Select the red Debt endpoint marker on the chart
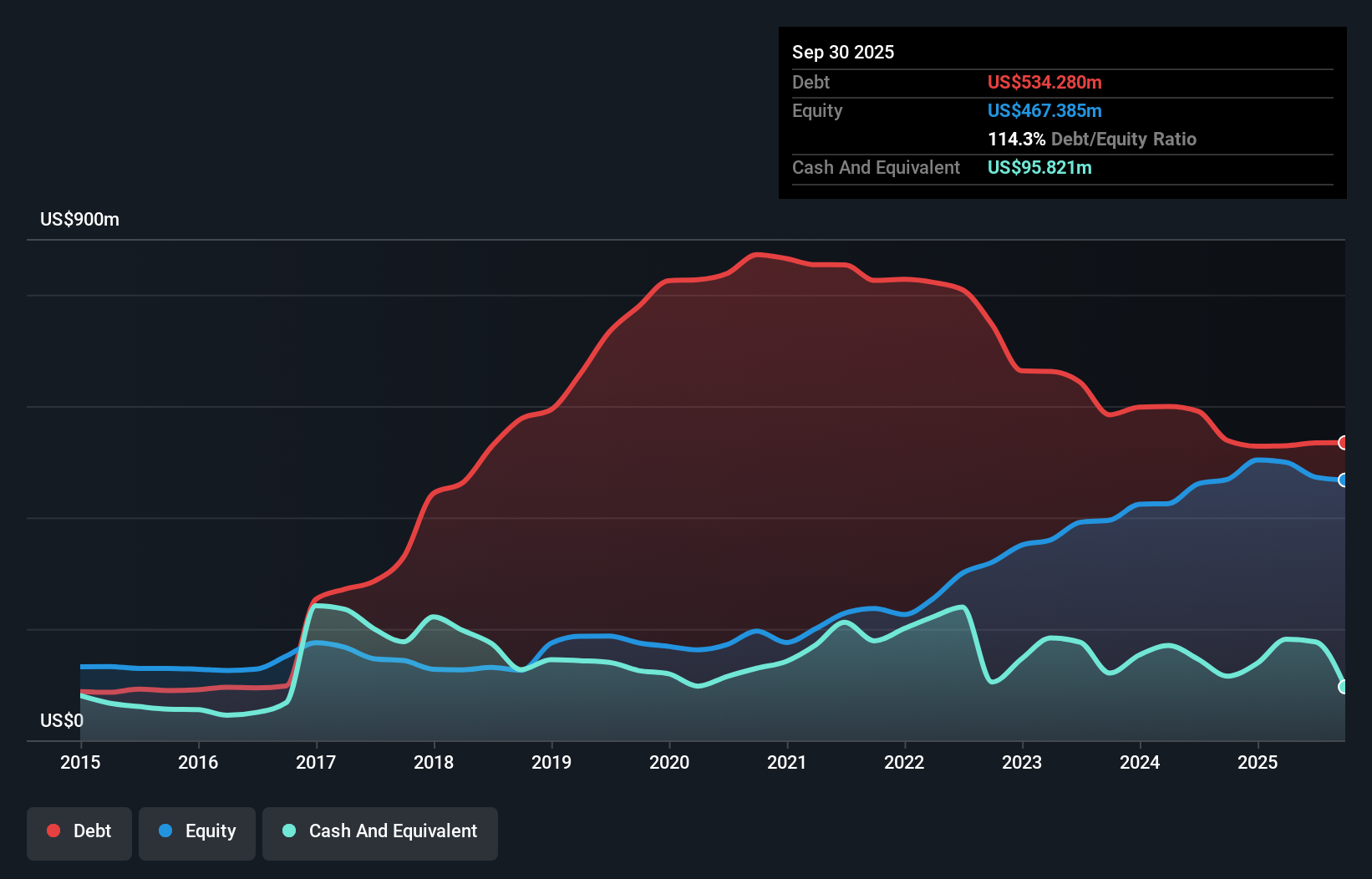This screenshot has width=1372, height=879. (x=1343, y=443)
